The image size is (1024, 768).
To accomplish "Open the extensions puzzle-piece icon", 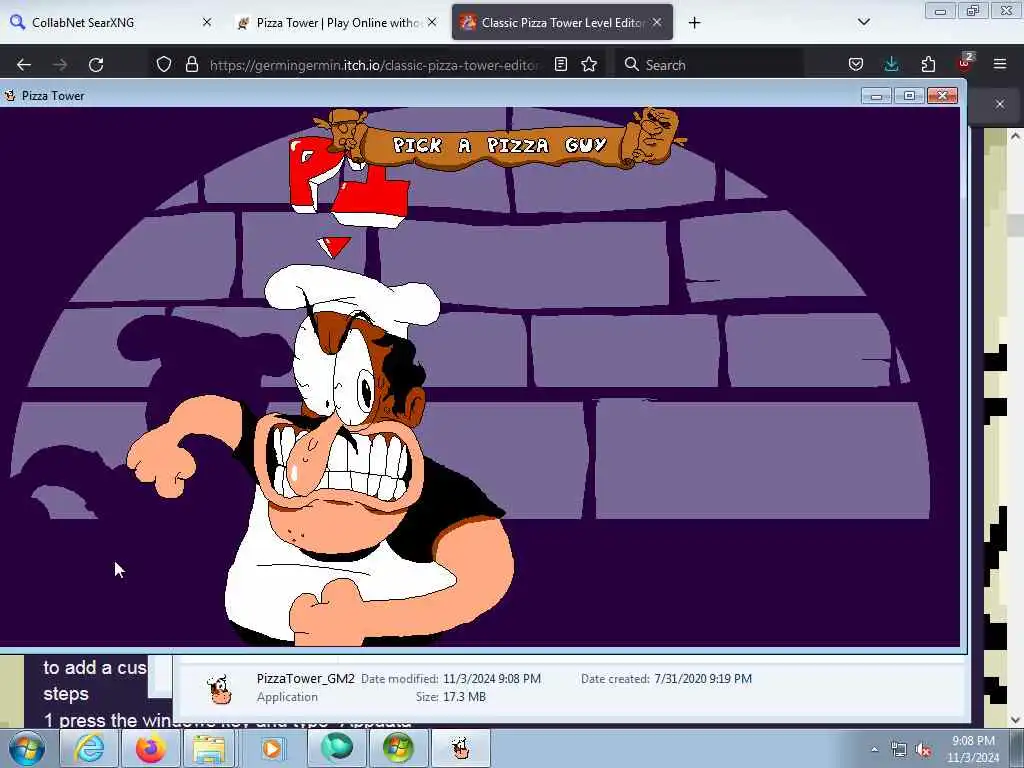I will pos(928,64).
